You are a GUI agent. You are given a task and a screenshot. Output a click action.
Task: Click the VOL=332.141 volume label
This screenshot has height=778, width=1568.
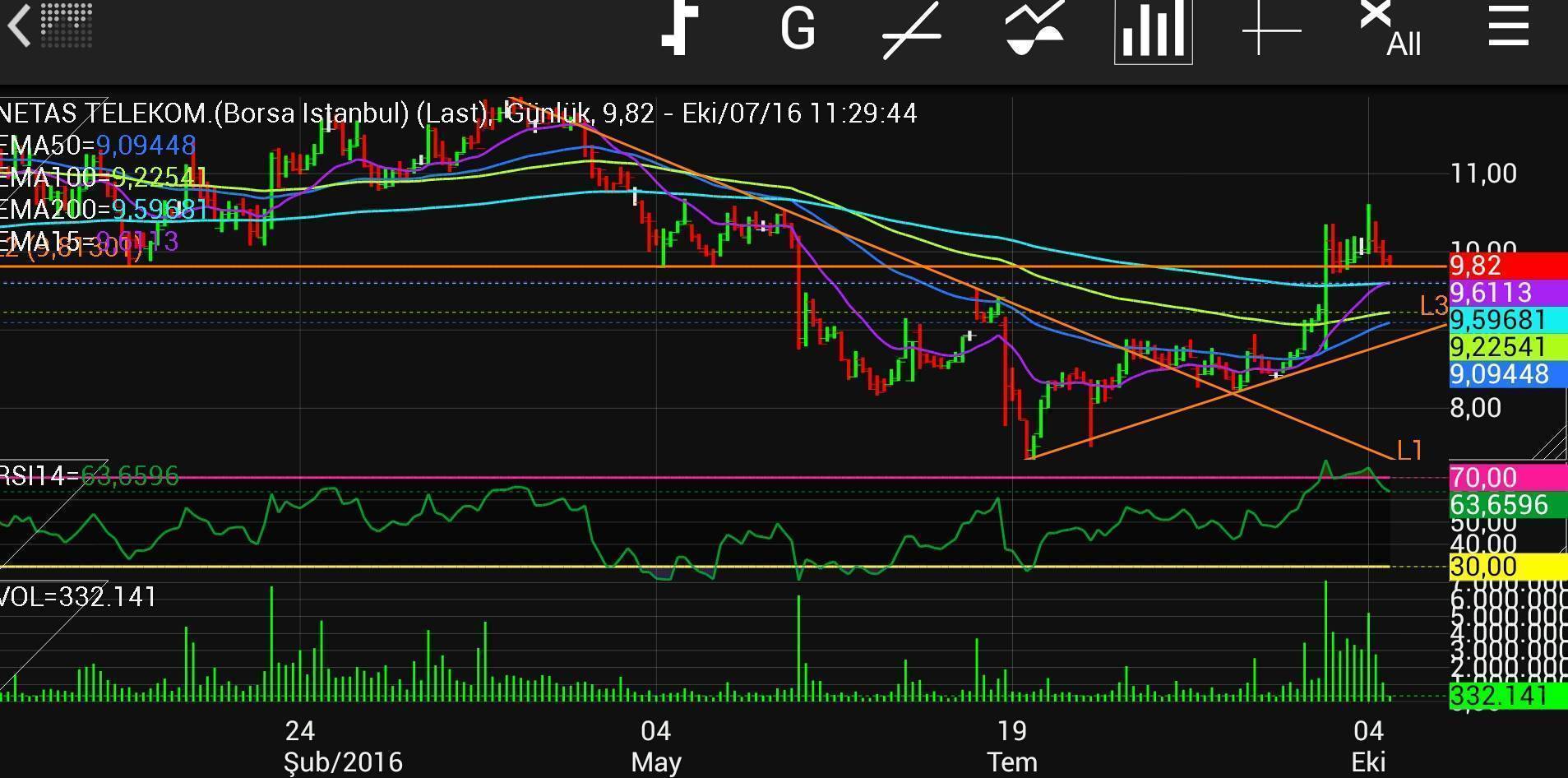tap(78, 596)
